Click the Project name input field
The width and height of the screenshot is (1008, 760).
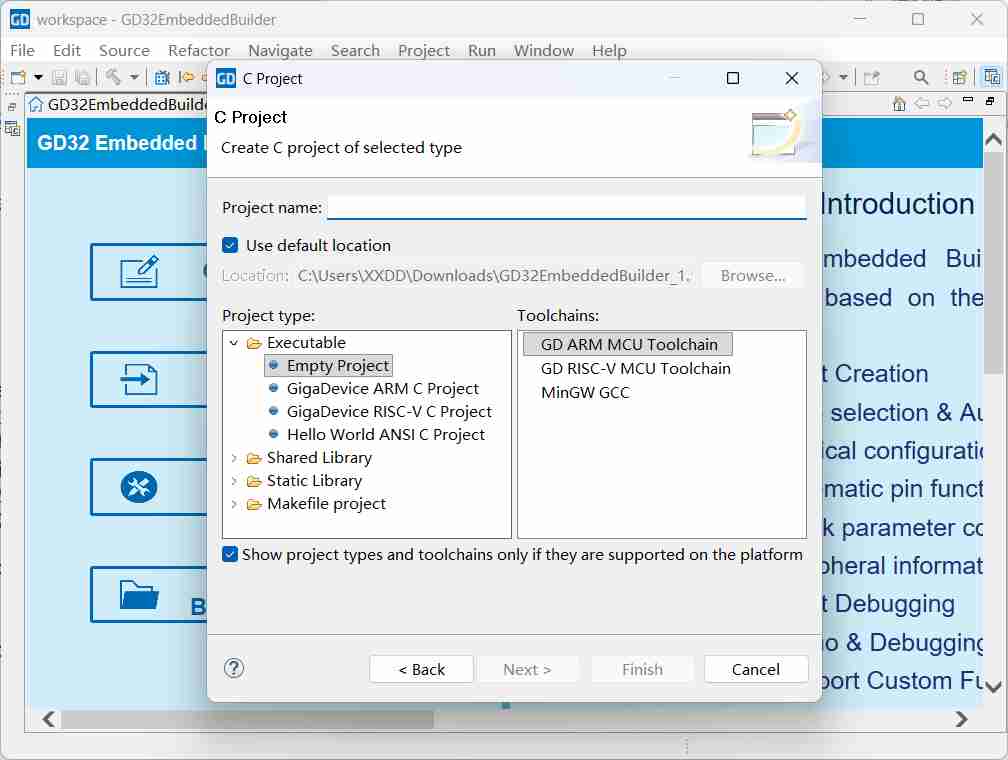[566, 207]
